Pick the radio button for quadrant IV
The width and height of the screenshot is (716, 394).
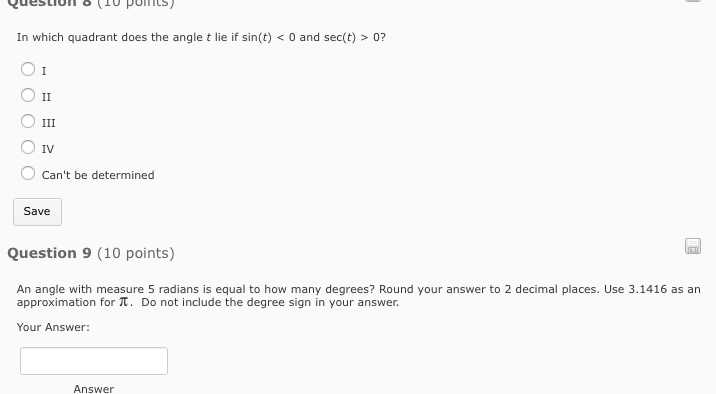pos(28,147)
